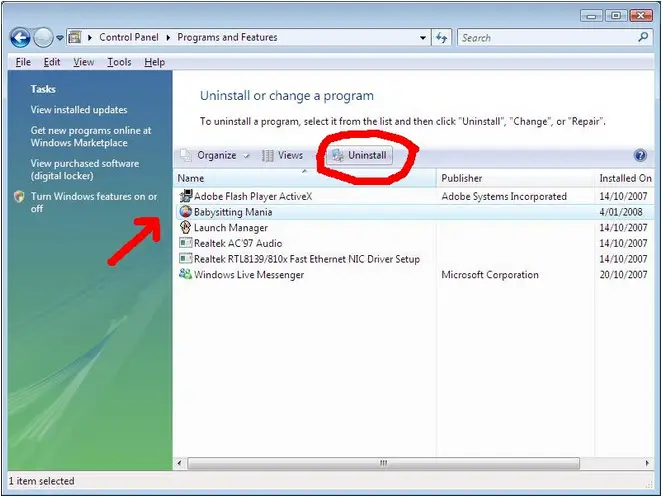Screen dimensions: 662x498
Task: Open the Tools menu
Action: 119,62
